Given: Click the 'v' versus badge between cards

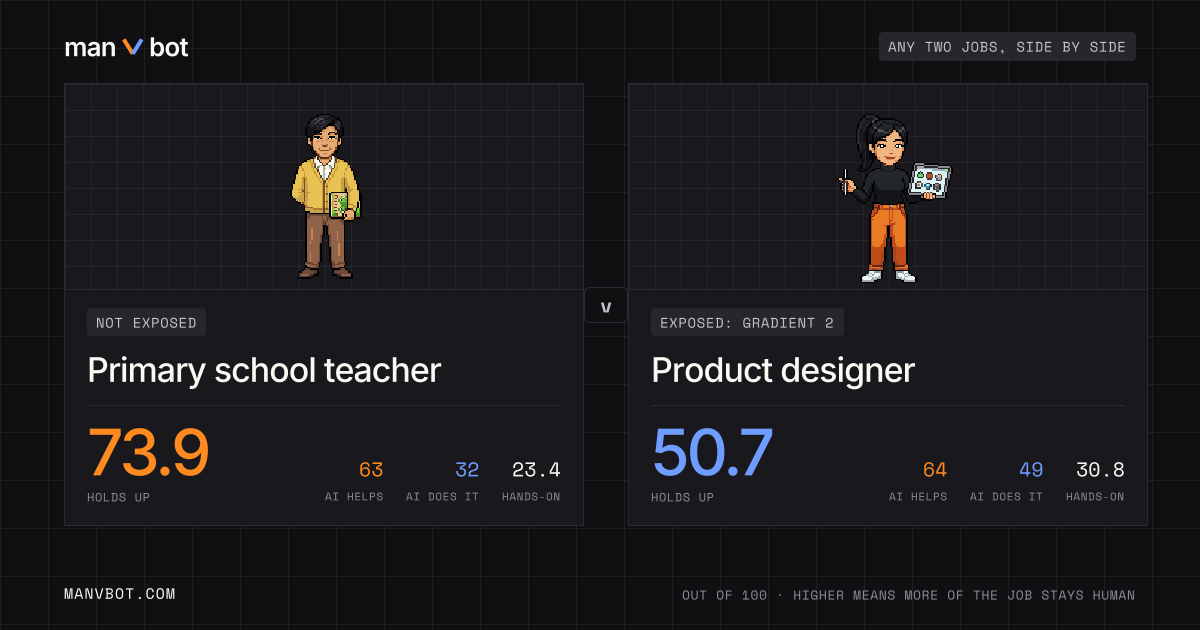Looking at the screenshot, I should [605, 306].
